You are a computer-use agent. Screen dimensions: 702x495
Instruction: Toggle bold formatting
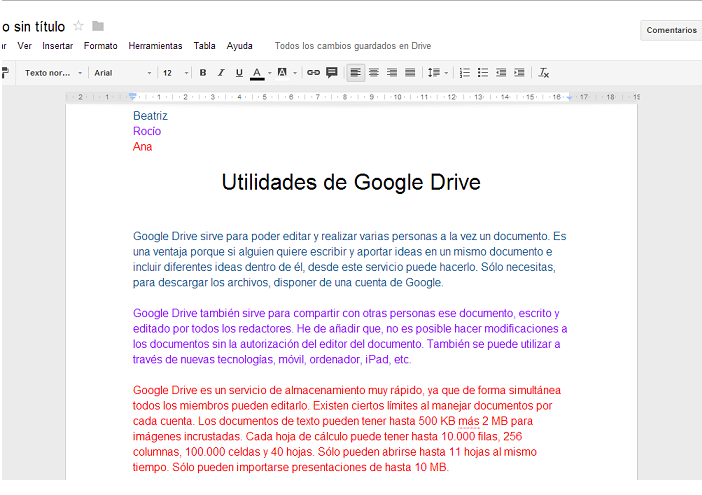203,72
